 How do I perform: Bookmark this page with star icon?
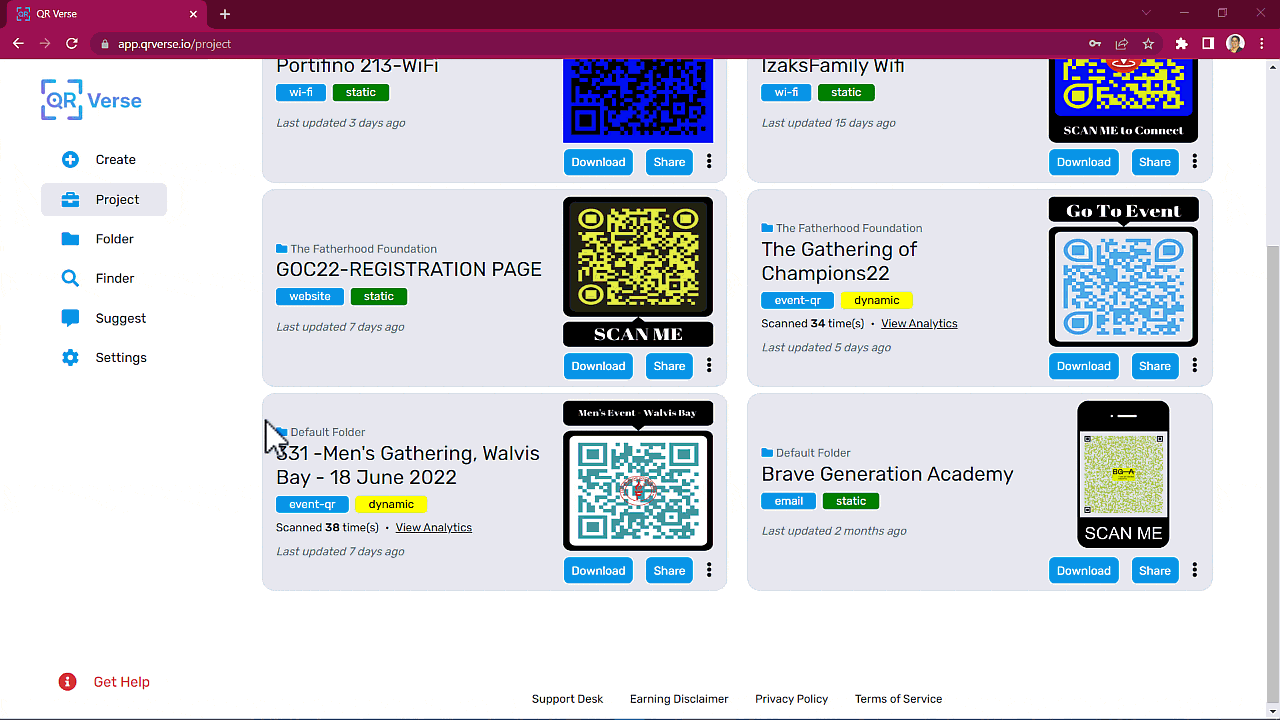(x=1148, y=44)
